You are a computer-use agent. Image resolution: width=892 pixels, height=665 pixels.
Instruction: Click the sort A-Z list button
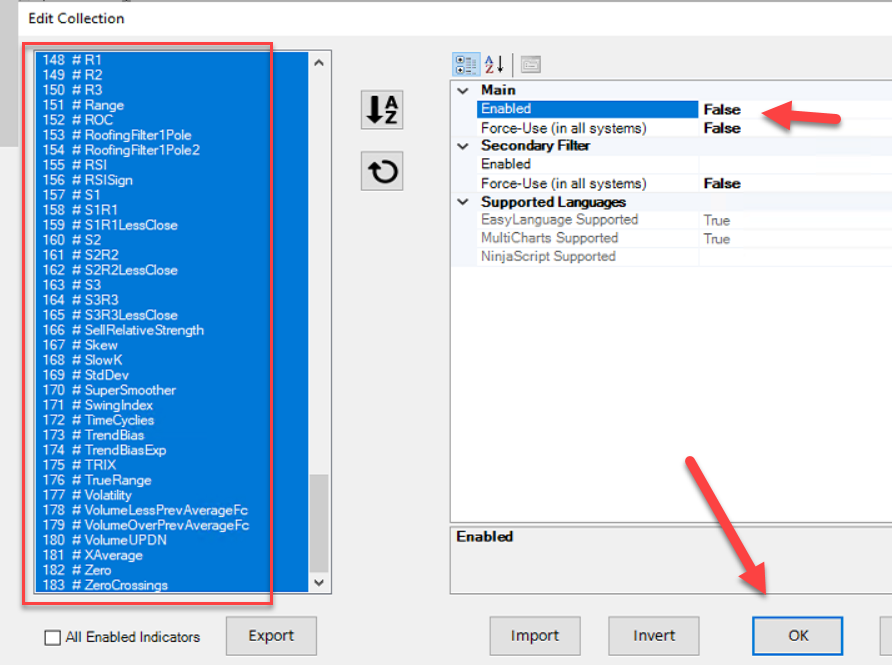click(x=382, y=111)
